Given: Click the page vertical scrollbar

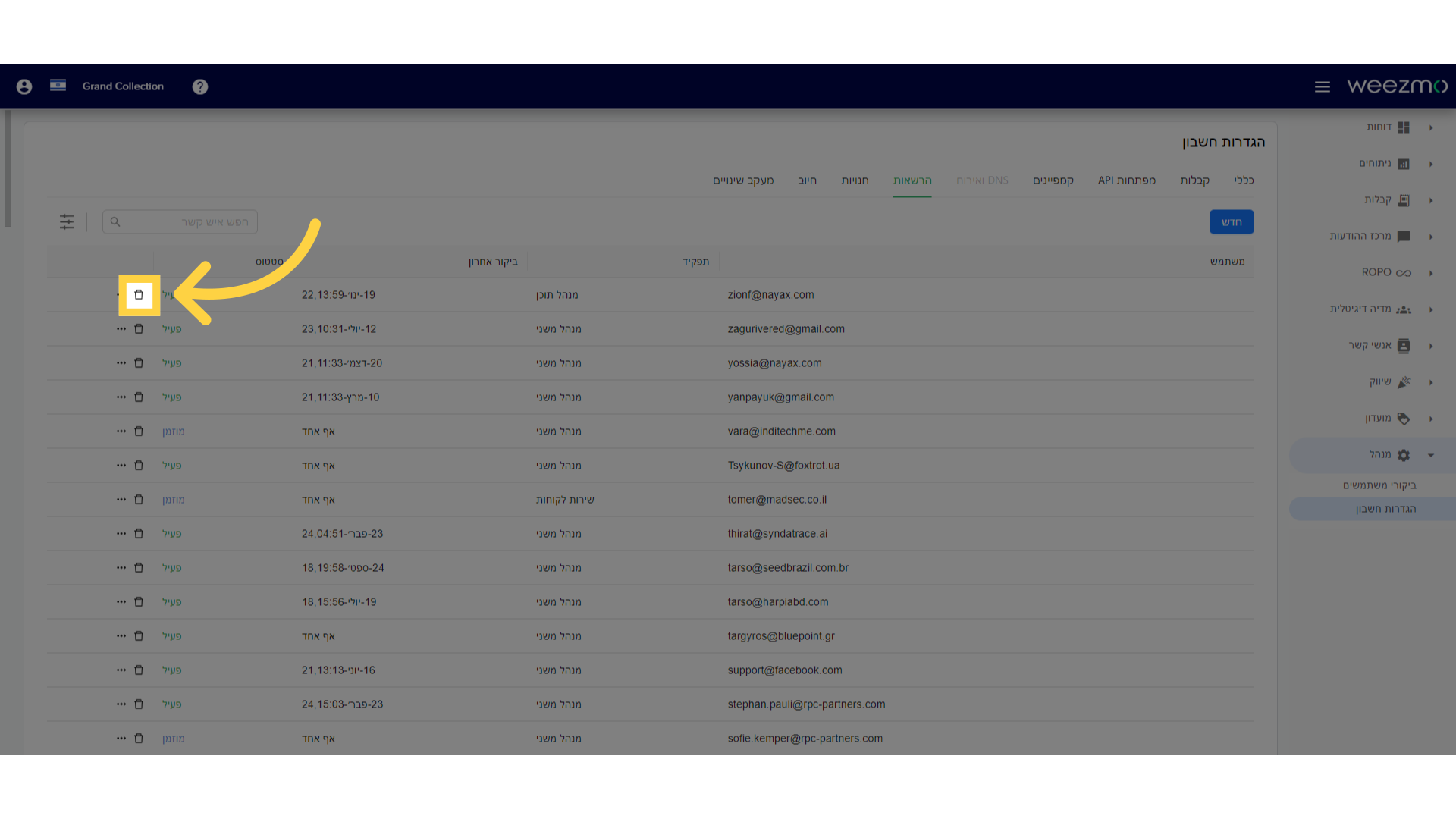Looking at the screenshot, I should 8,168.
